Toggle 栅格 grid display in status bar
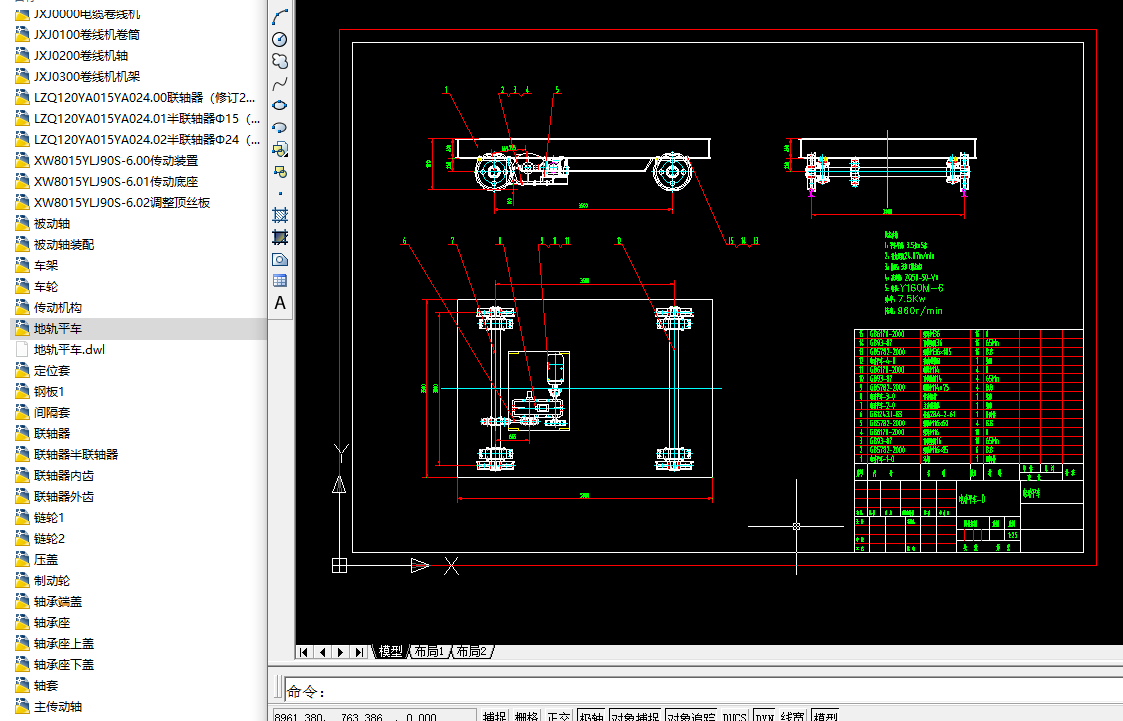1123x721 pixels. pyautogui.click(x=526, y=716)
